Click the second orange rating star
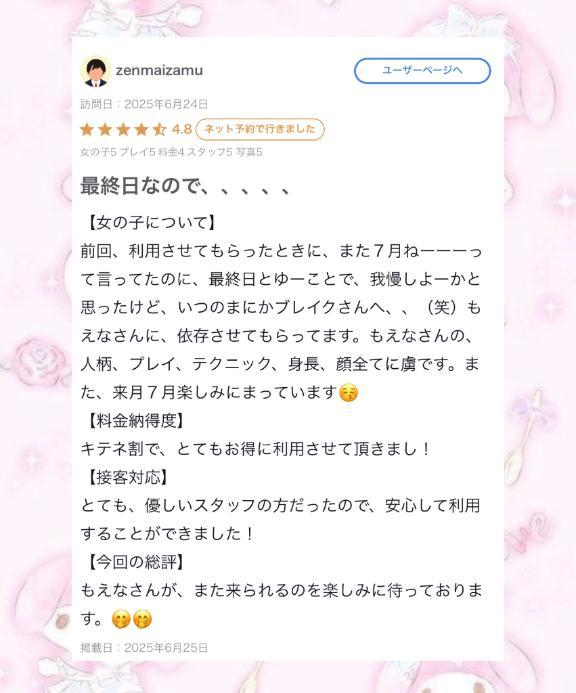 [x=105, y=129]
